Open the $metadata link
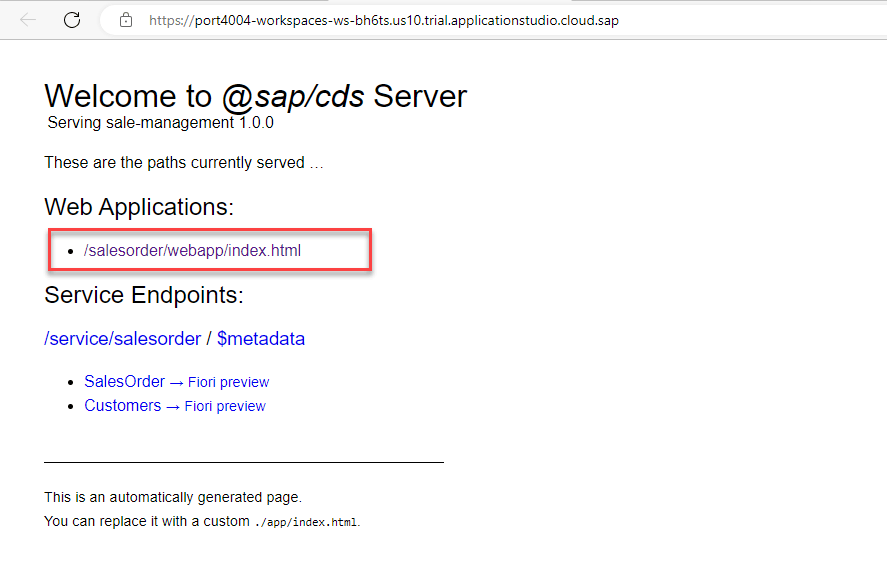The width and height of the screenshot is (887, 577). 261,339
